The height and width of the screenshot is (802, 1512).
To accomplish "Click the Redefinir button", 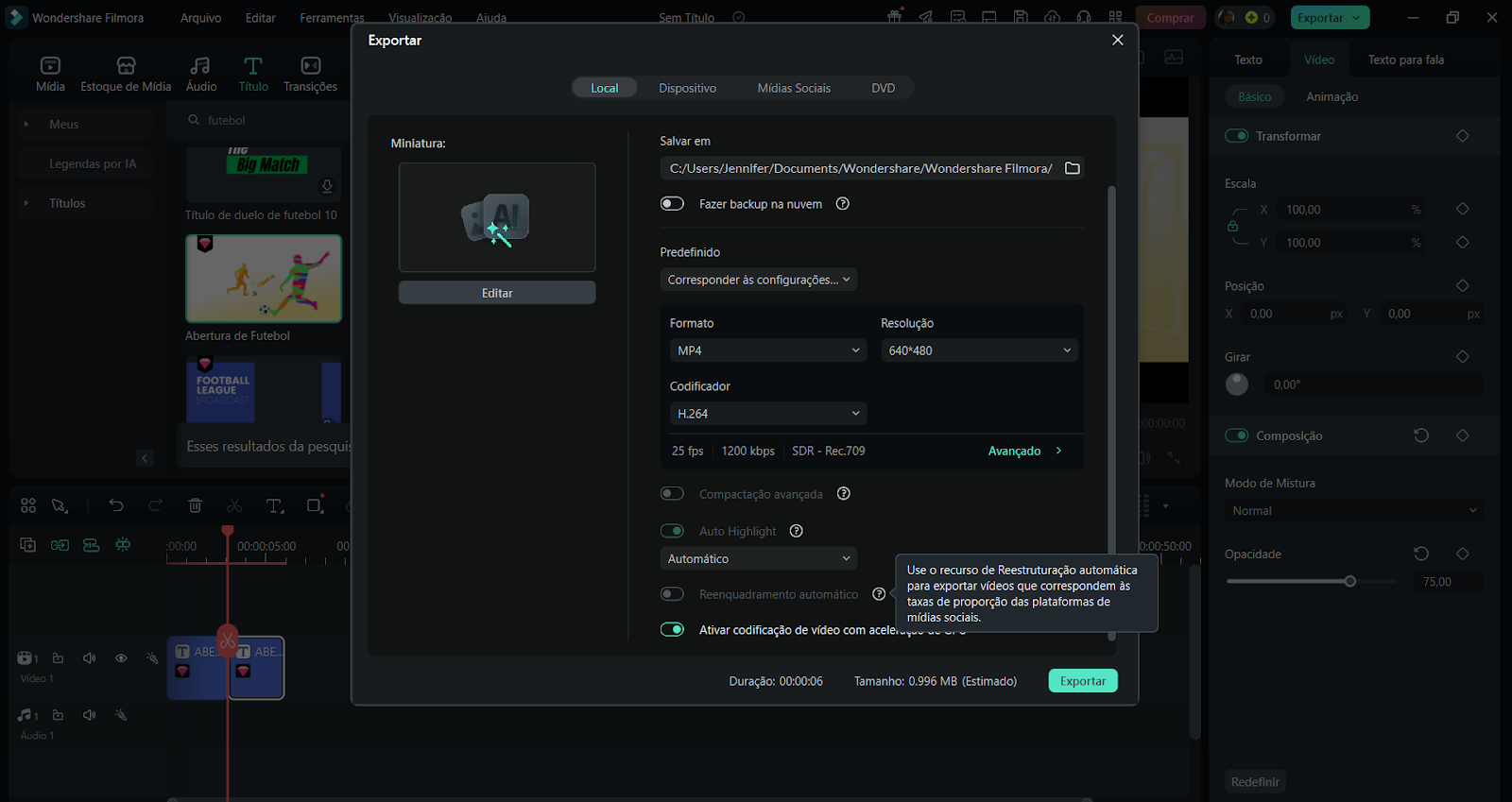I will (x=1255, y=782).
